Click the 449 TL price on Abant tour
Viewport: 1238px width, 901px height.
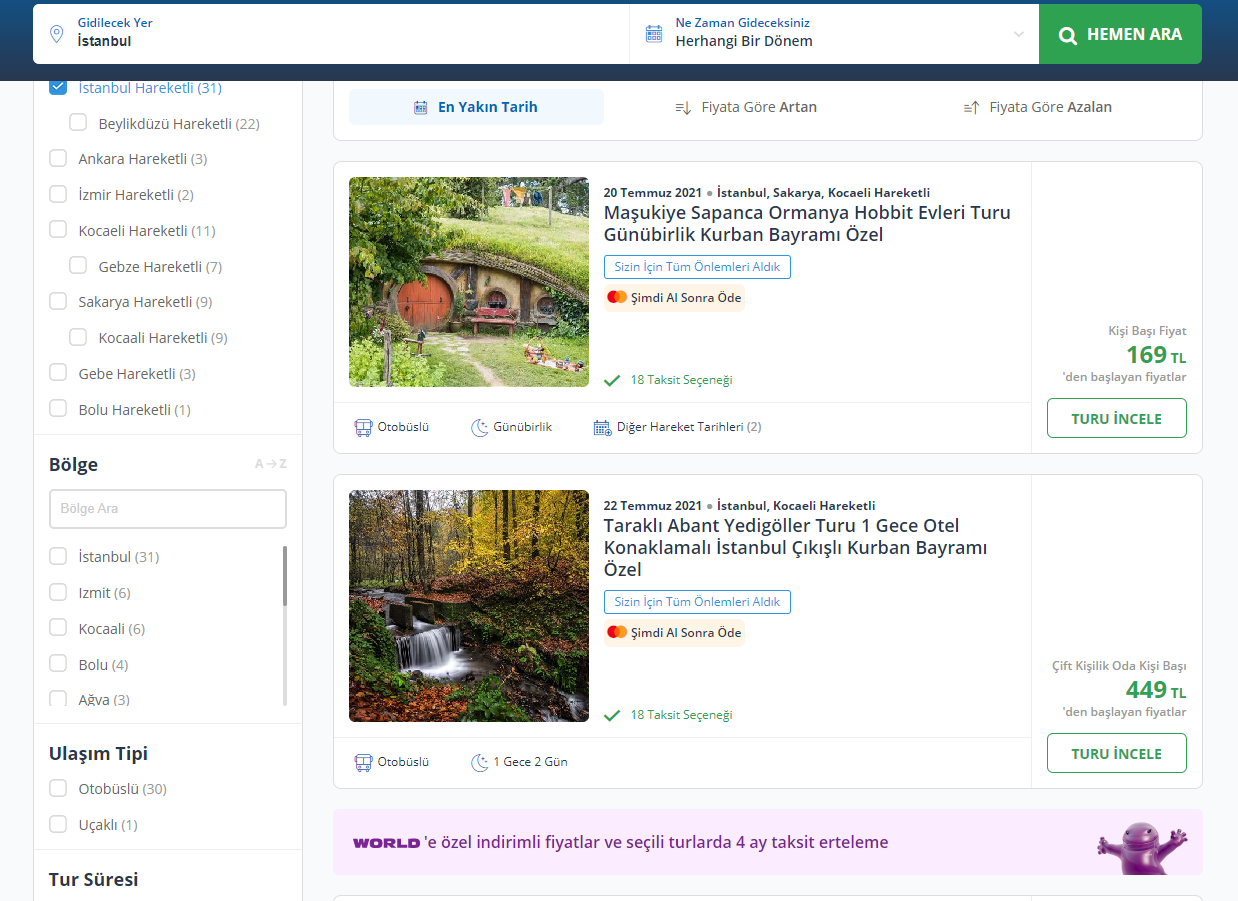(1156, 690)
